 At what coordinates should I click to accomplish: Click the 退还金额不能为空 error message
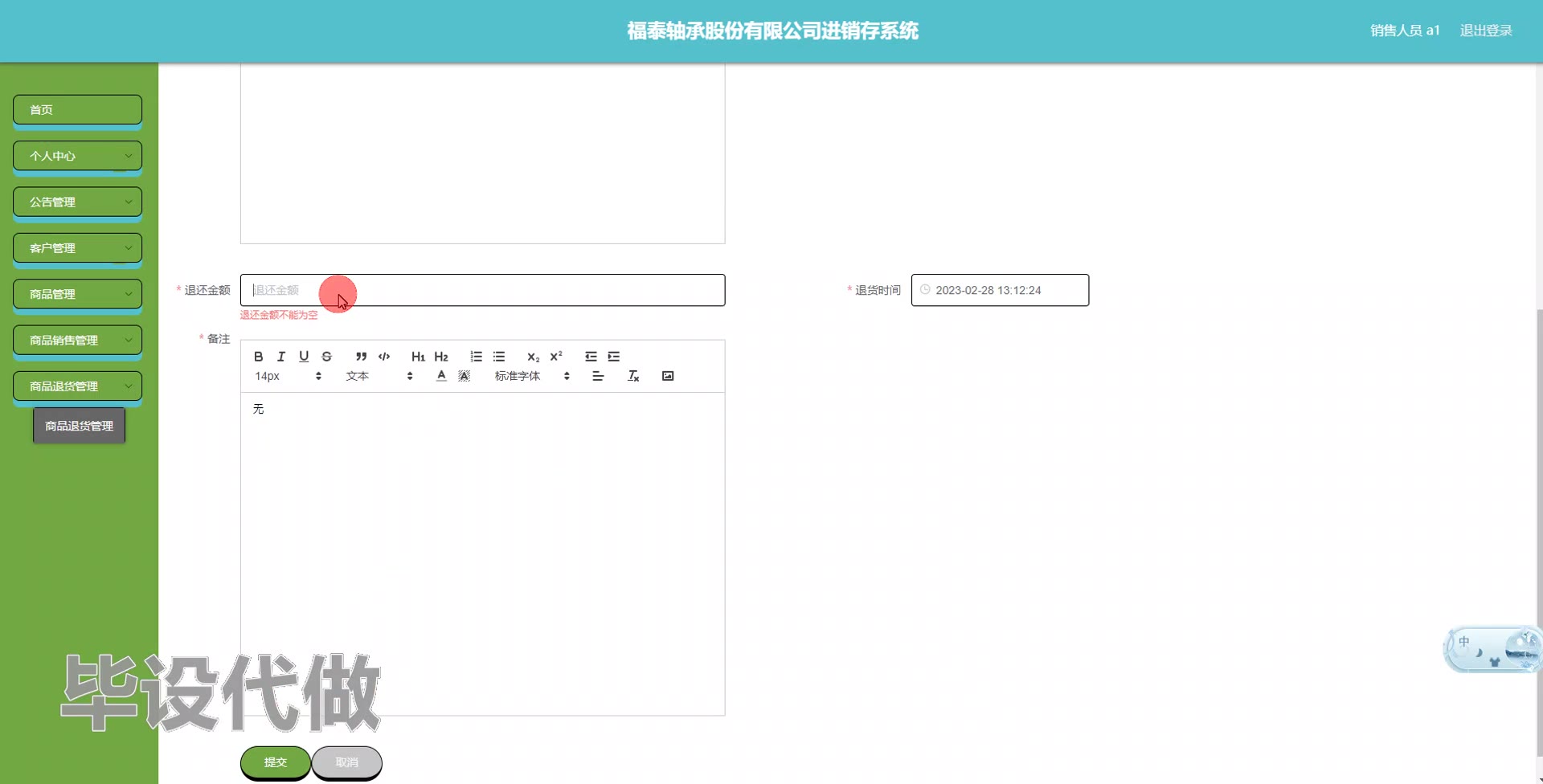tap(279, 315)
